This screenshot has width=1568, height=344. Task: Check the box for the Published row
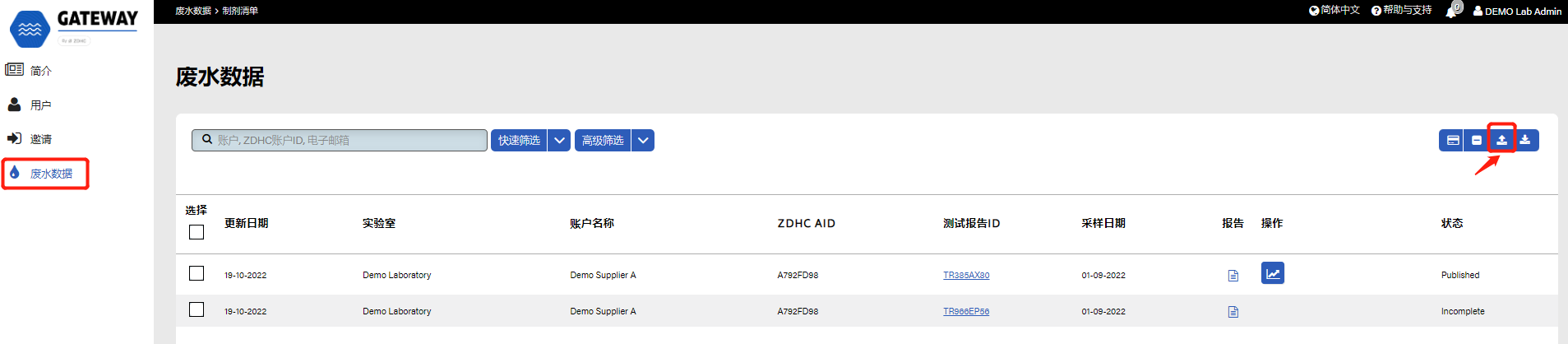[x=197, y=273]
